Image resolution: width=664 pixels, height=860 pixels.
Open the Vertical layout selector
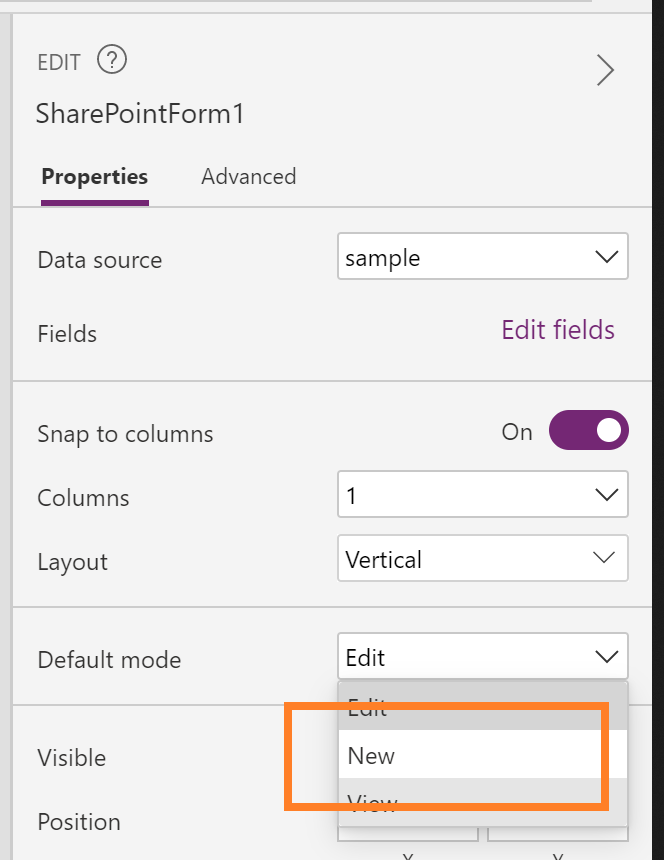[x=483, y=559]
